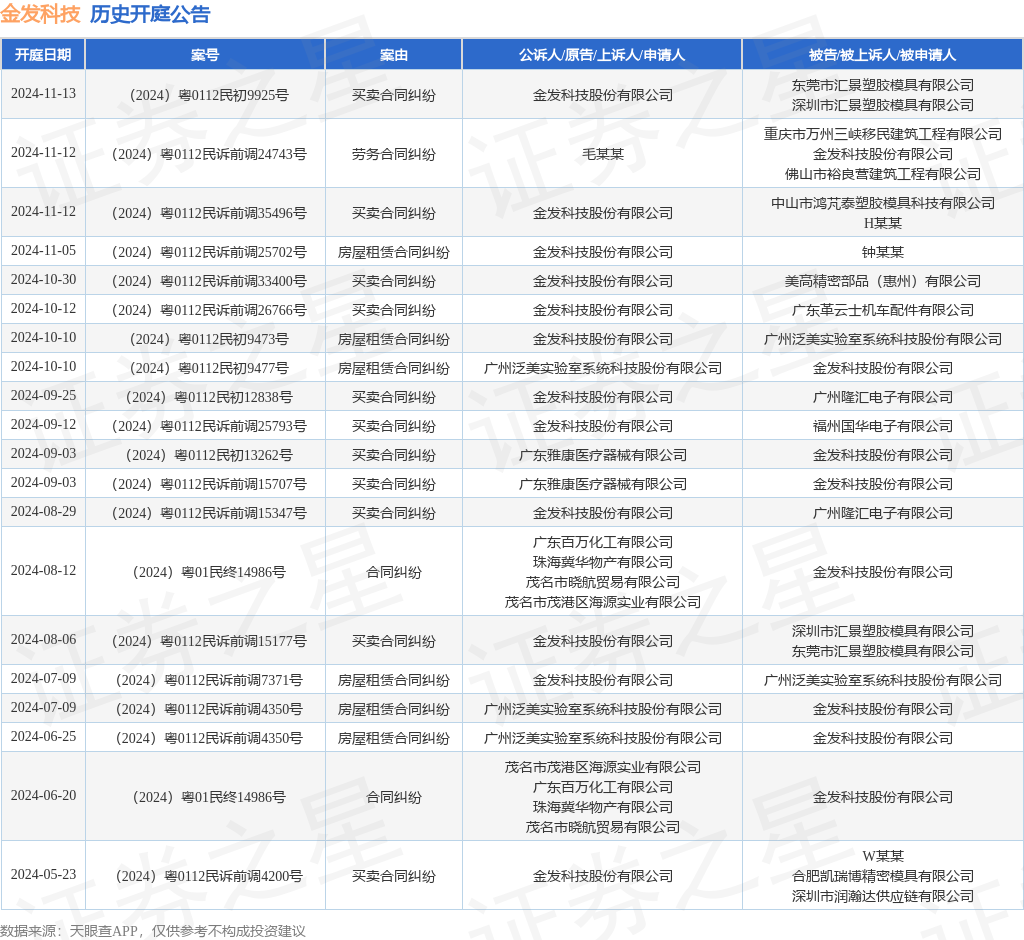
Task: Select 佛山市裕良营建筑工程有限公司
Action: click(883, 174)
